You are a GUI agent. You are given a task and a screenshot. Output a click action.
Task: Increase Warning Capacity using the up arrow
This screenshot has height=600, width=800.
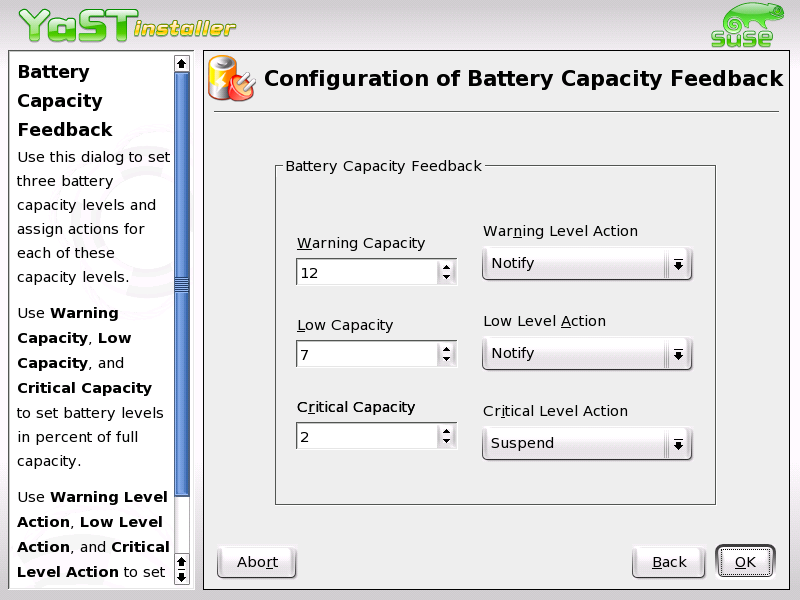(x=448, y=266)
